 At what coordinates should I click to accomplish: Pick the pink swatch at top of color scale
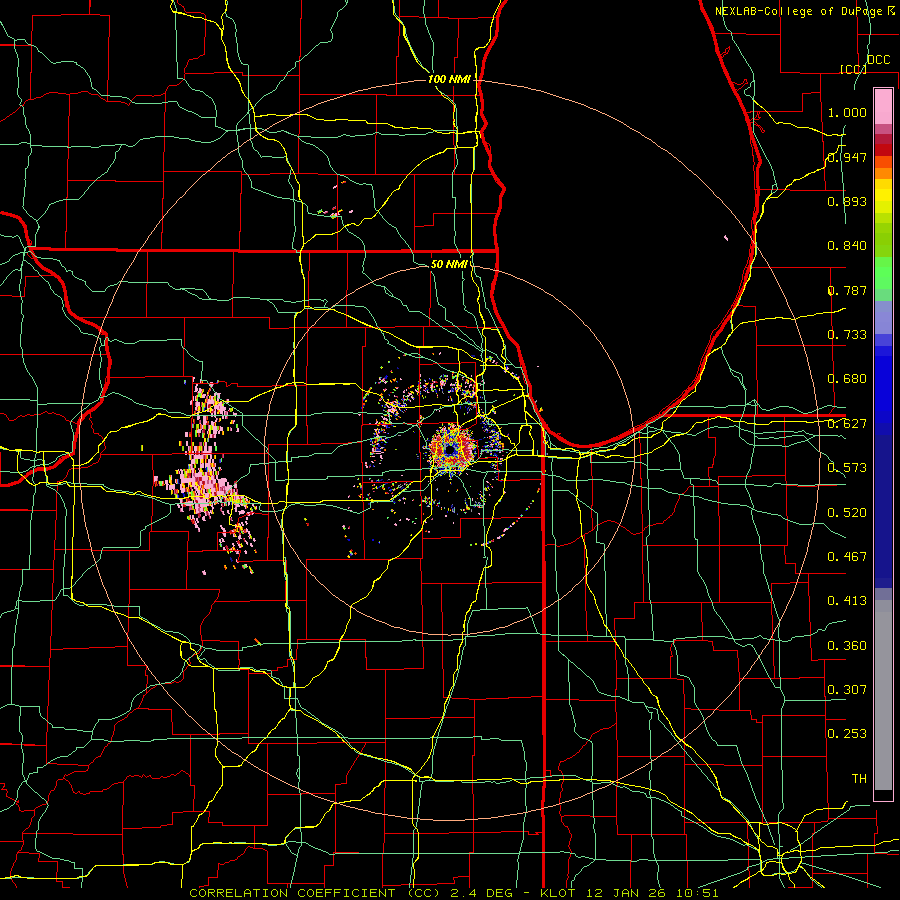pos(883,107)
